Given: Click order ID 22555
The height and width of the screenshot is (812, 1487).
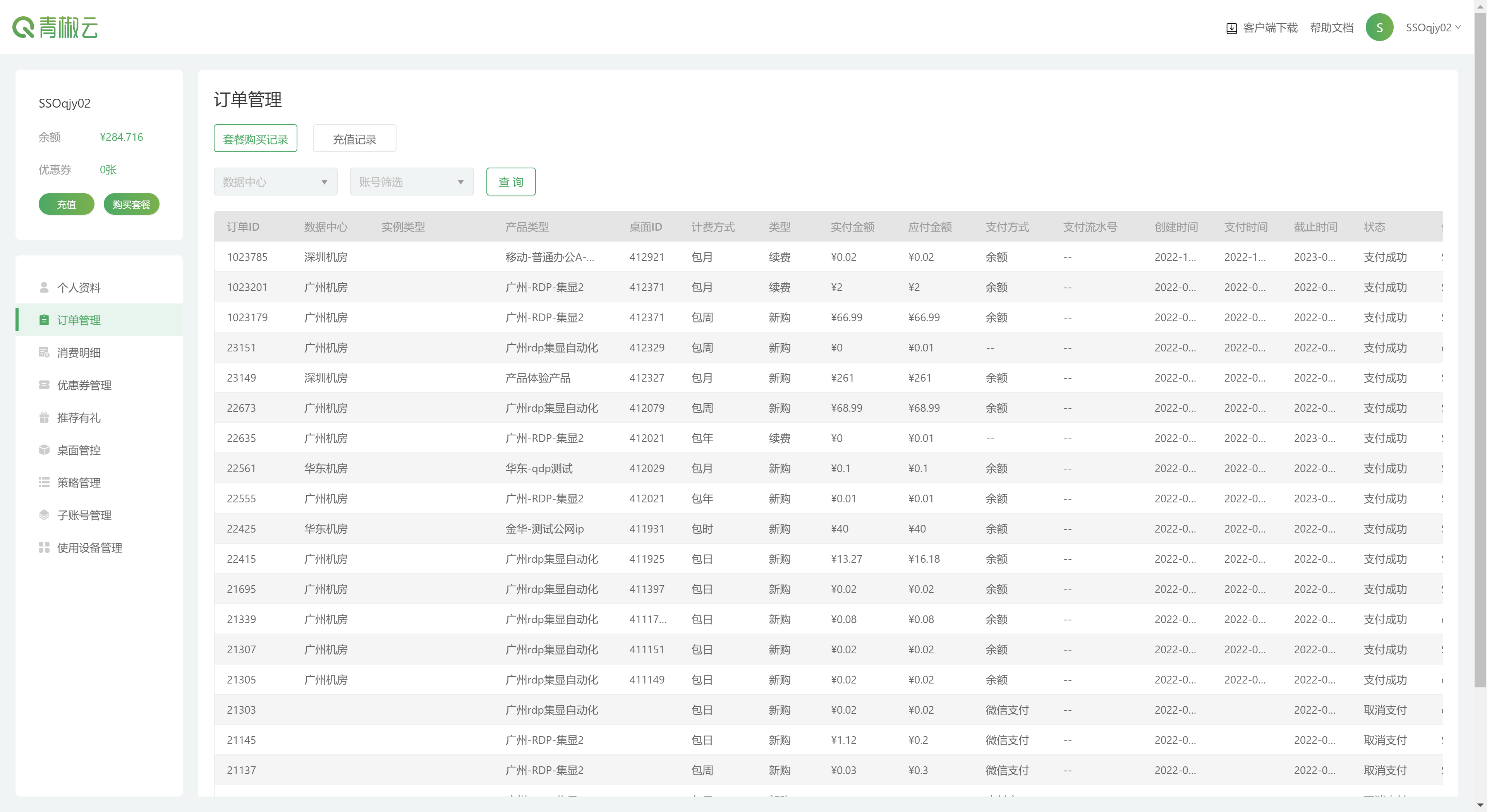Looking at the screenshot, I should coord(241,499).
